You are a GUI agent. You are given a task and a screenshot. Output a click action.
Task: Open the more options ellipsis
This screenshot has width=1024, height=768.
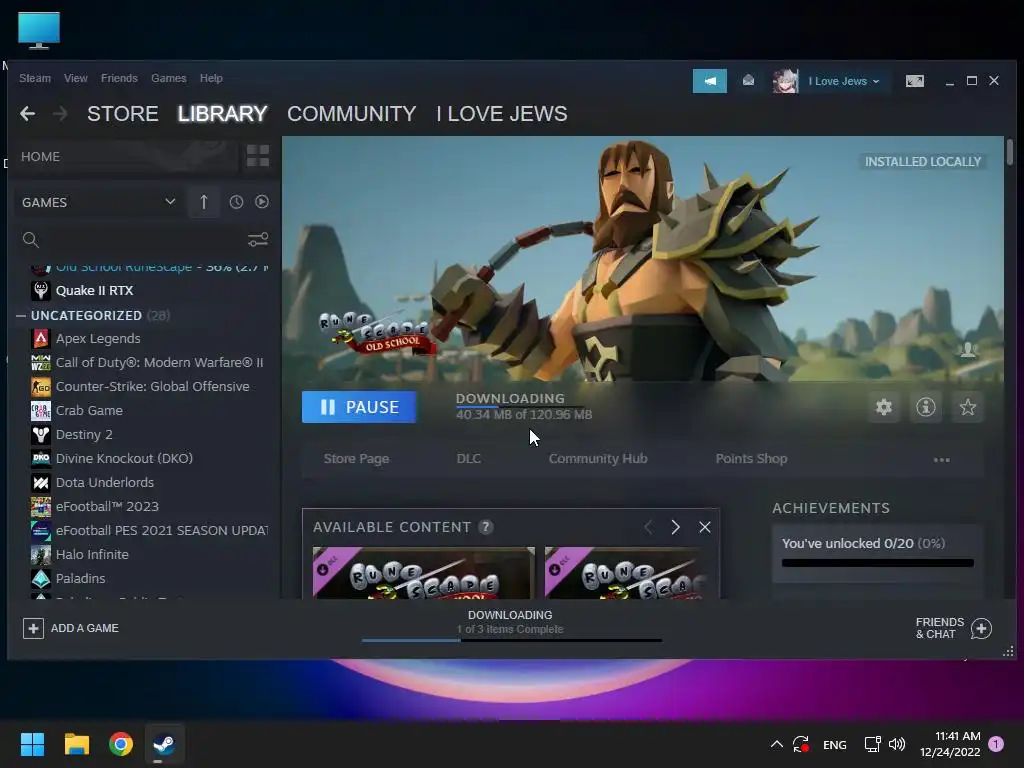[942, 460]
